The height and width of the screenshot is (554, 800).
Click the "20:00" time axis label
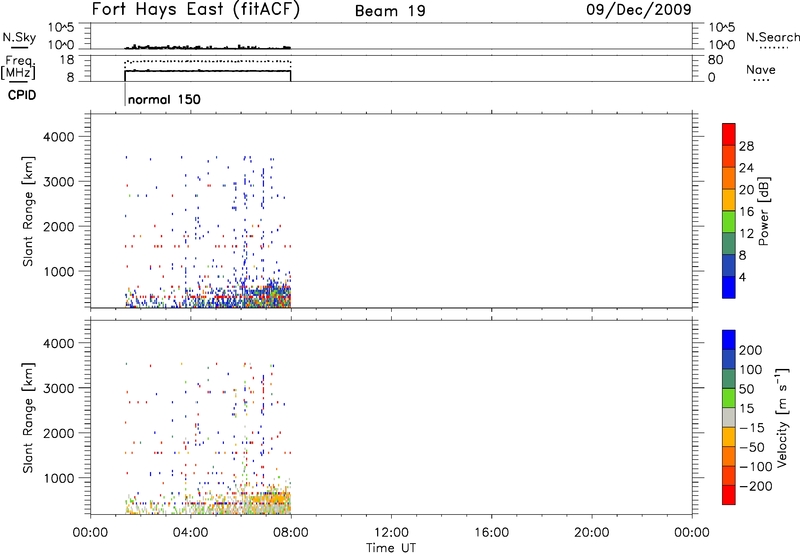click(x=592, y=533)
